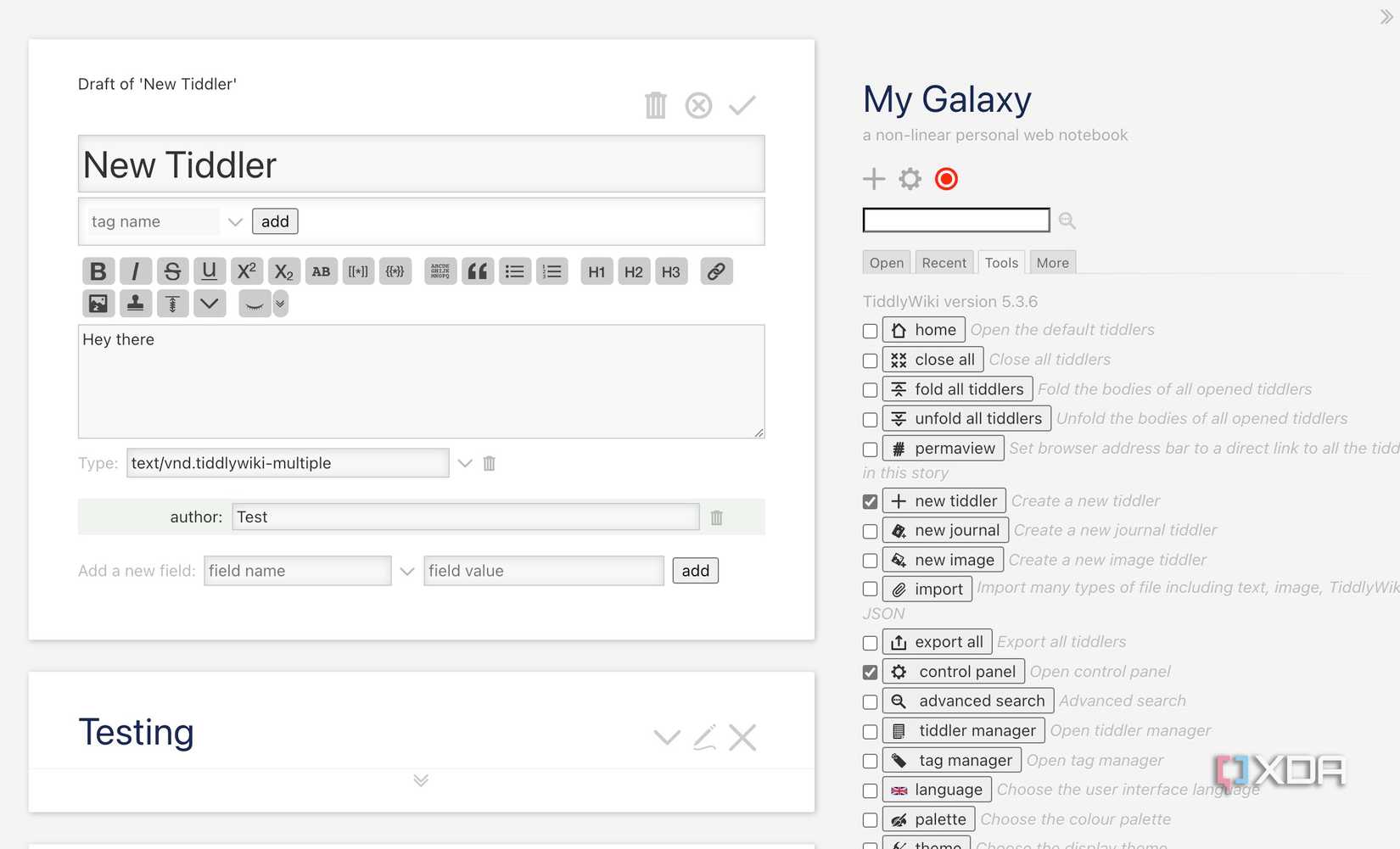This screenshot has width=1400, height=849.
Task: Uncheck the new tiddler toolbar checkbox
Action: (869, 501)
